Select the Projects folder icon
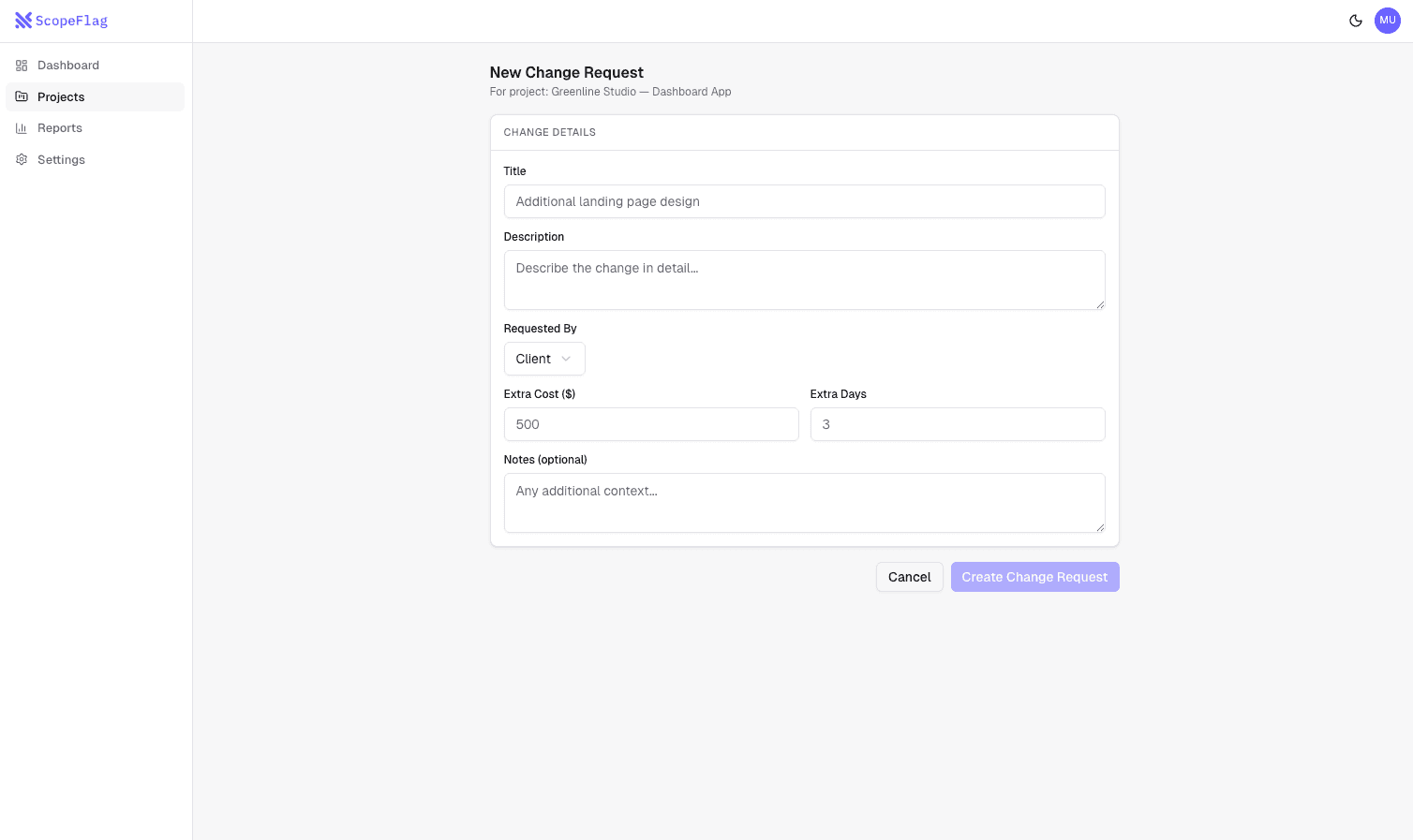 (21, 96)
